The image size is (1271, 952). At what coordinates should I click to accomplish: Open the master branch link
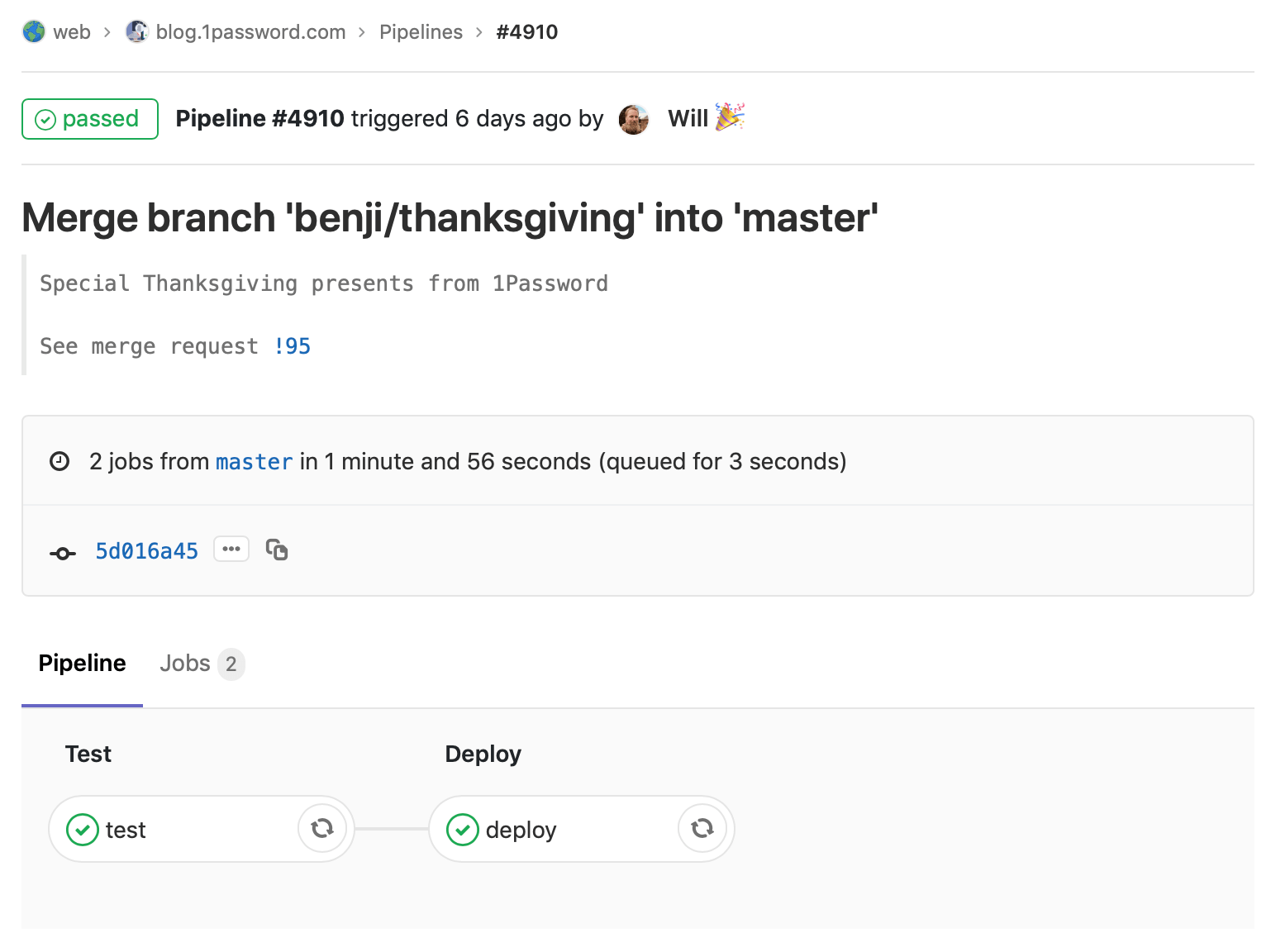[254, 461]
